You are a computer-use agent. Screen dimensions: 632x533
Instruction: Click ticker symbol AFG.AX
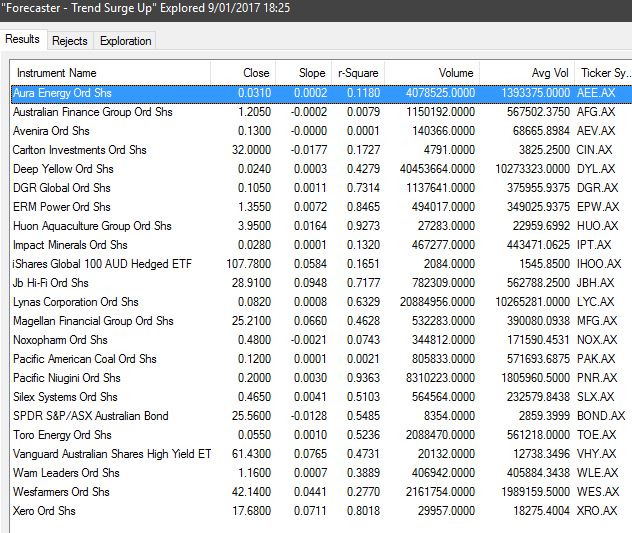tap(596, 112)
